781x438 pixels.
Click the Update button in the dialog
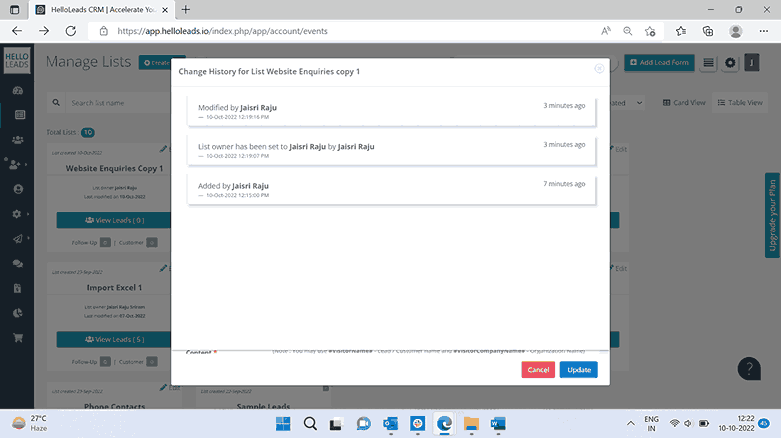point(578,370)
